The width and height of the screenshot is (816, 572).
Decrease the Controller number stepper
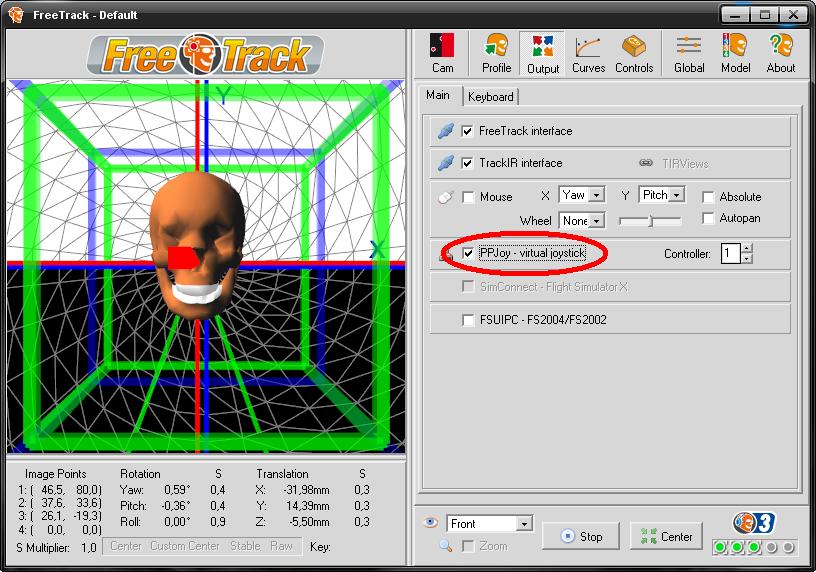[747, 259]
